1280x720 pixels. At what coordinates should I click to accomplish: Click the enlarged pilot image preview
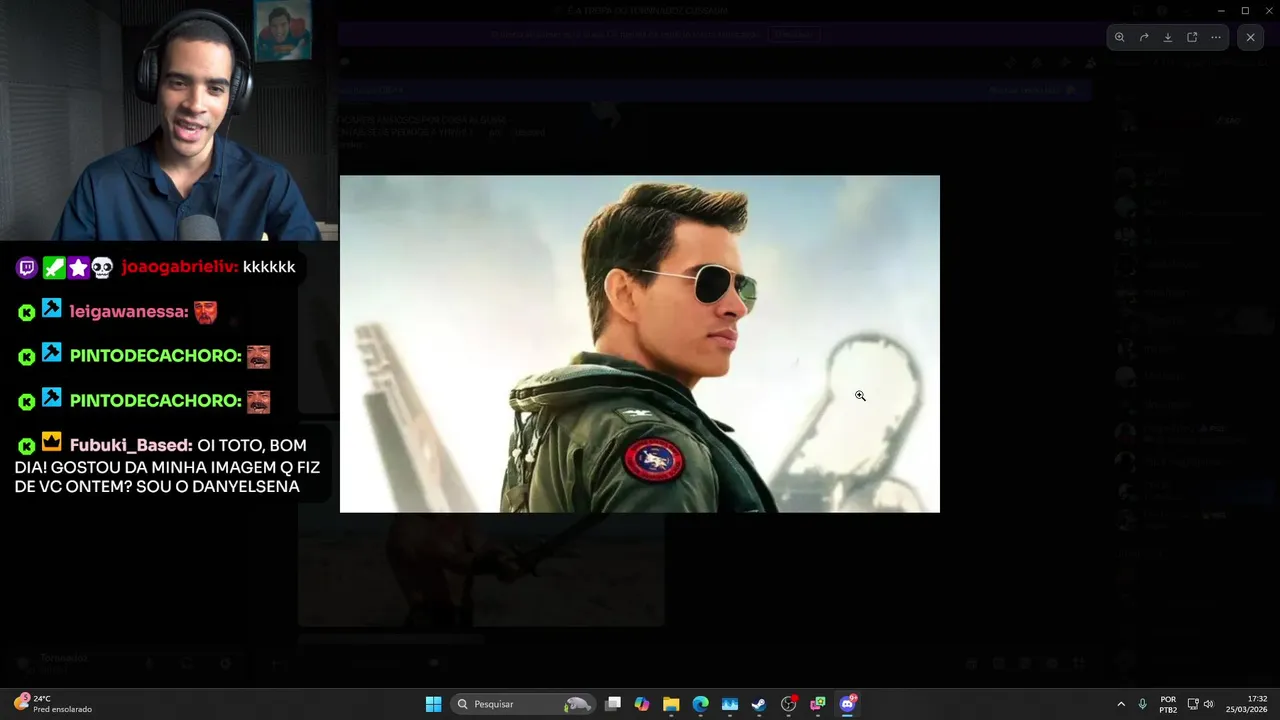(640, 344)
